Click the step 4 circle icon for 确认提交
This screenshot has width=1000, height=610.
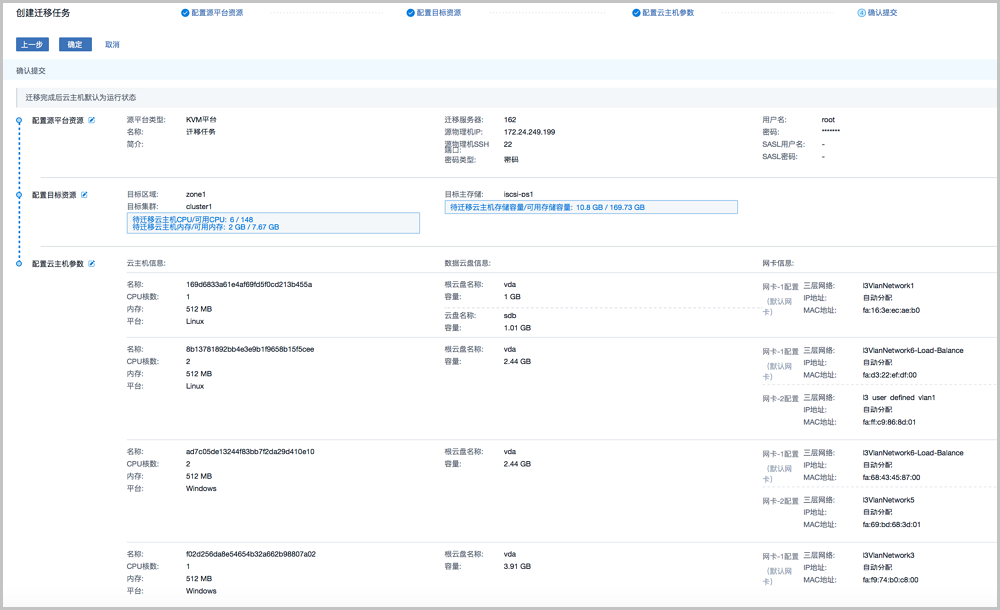(861, 13)
